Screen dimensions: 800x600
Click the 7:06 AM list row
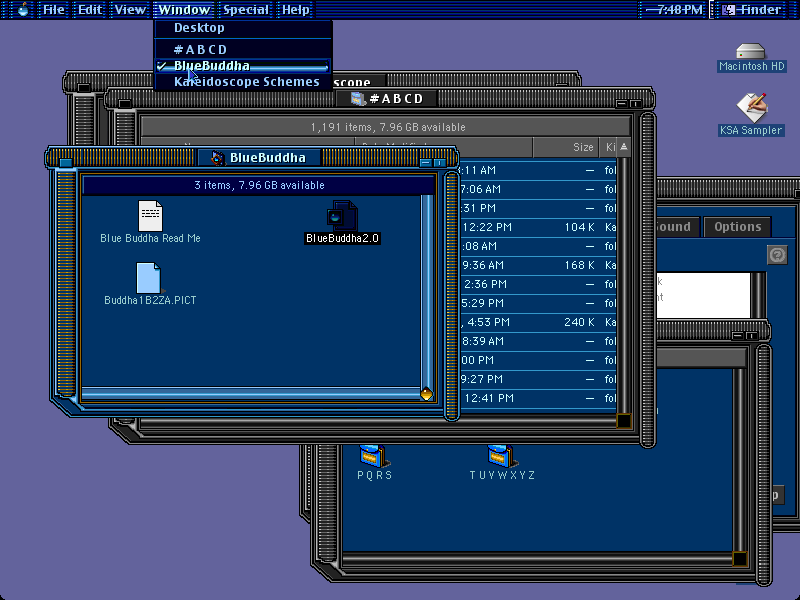coord(538,189)
